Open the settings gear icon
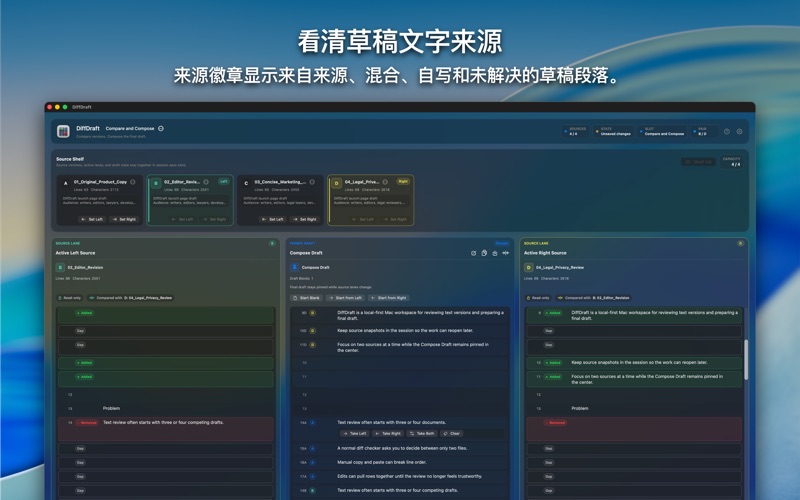800x500 pixels. click(x=739, y=132)
